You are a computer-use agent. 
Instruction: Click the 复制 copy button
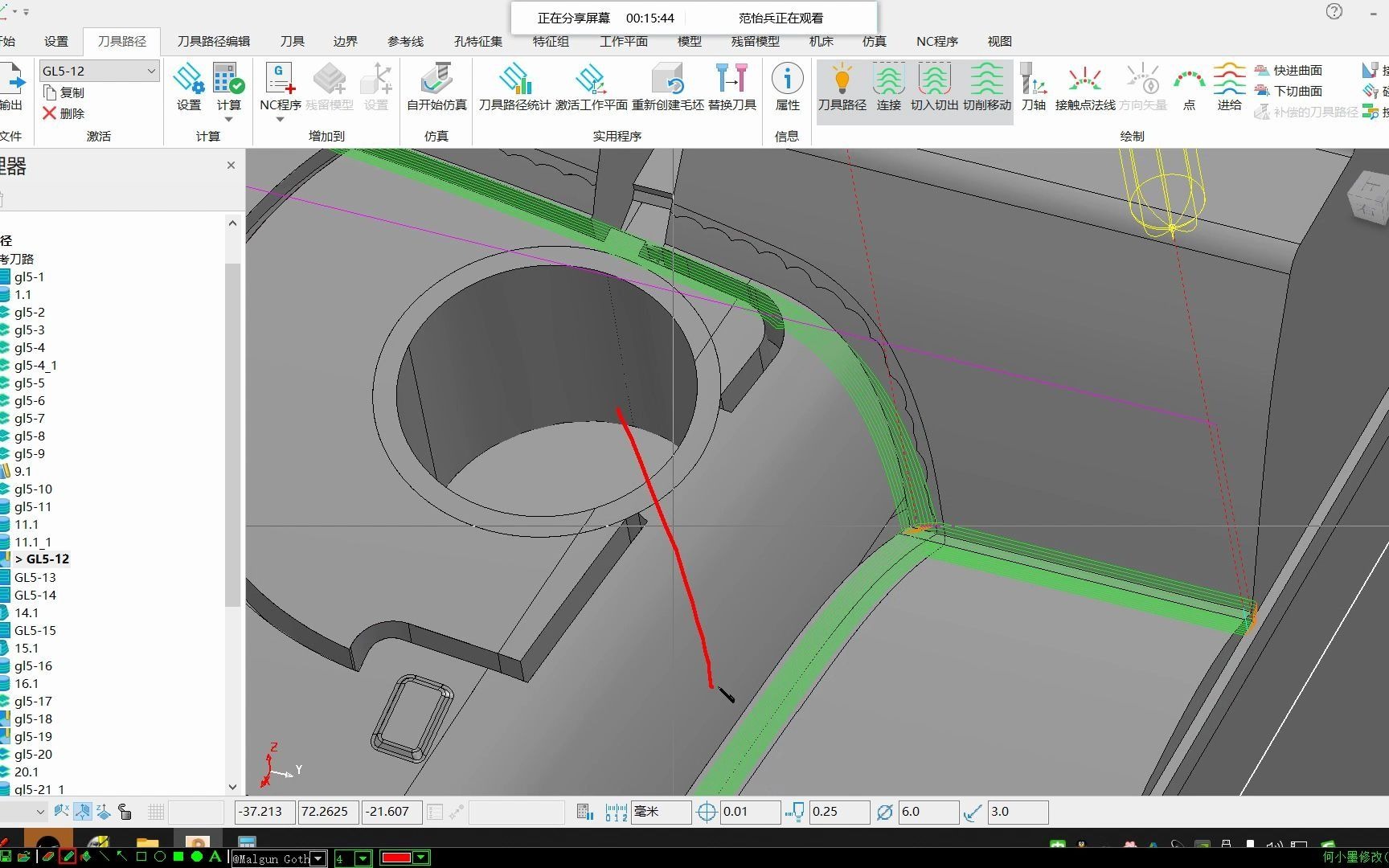64,92
